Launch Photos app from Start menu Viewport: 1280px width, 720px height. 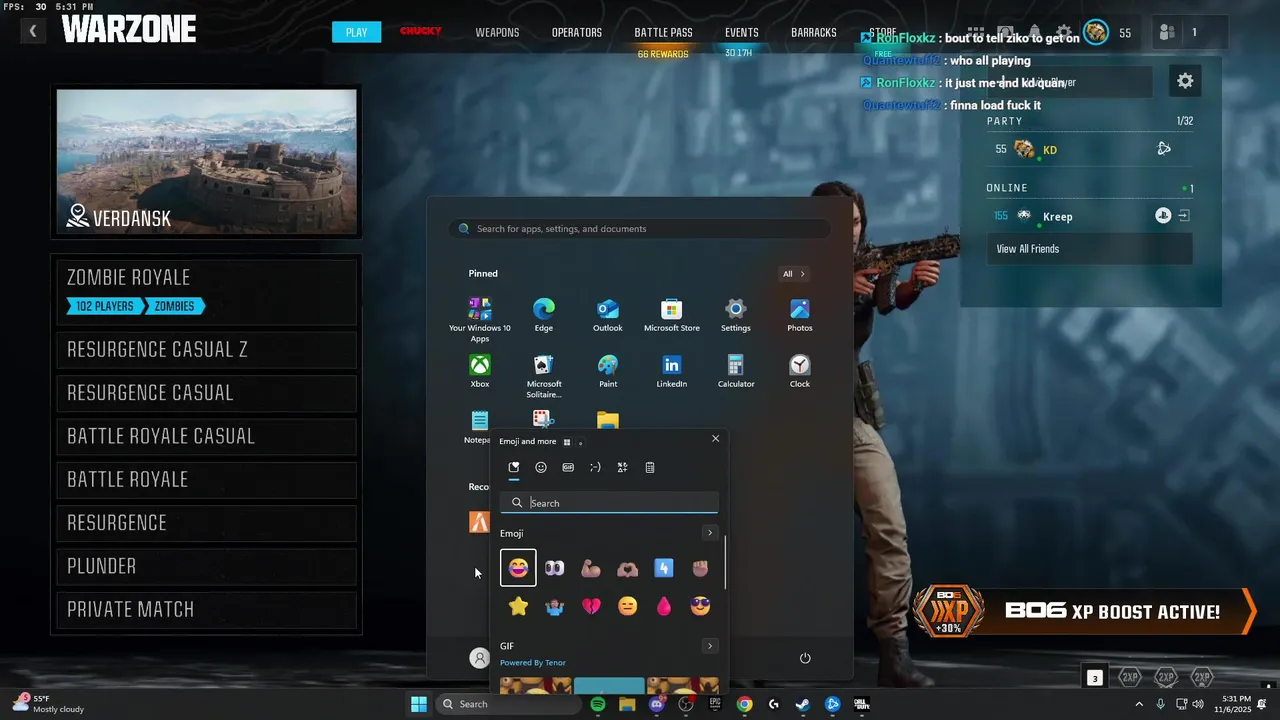click(x=800, y=315)
